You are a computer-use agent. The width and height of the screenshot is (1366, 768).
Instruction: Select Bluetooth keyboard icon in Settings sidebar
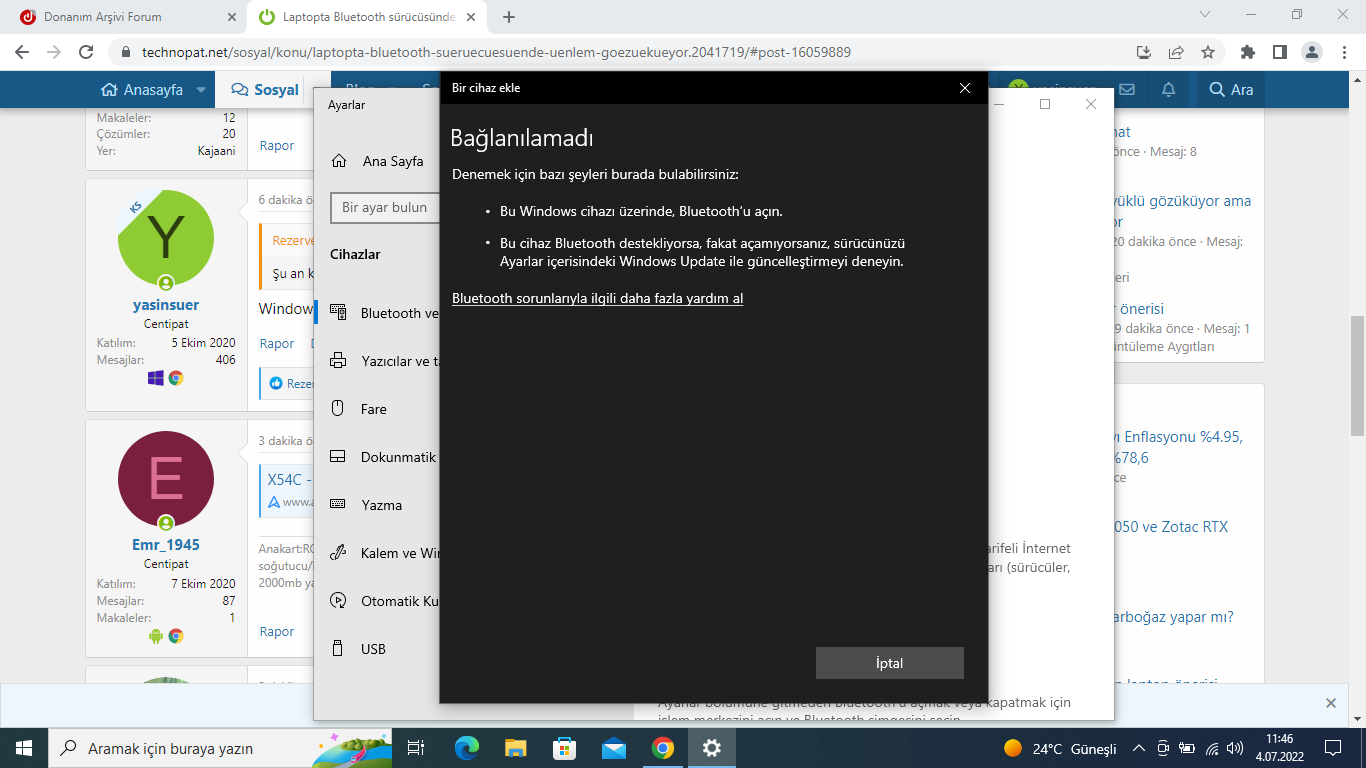click(338, 313)
